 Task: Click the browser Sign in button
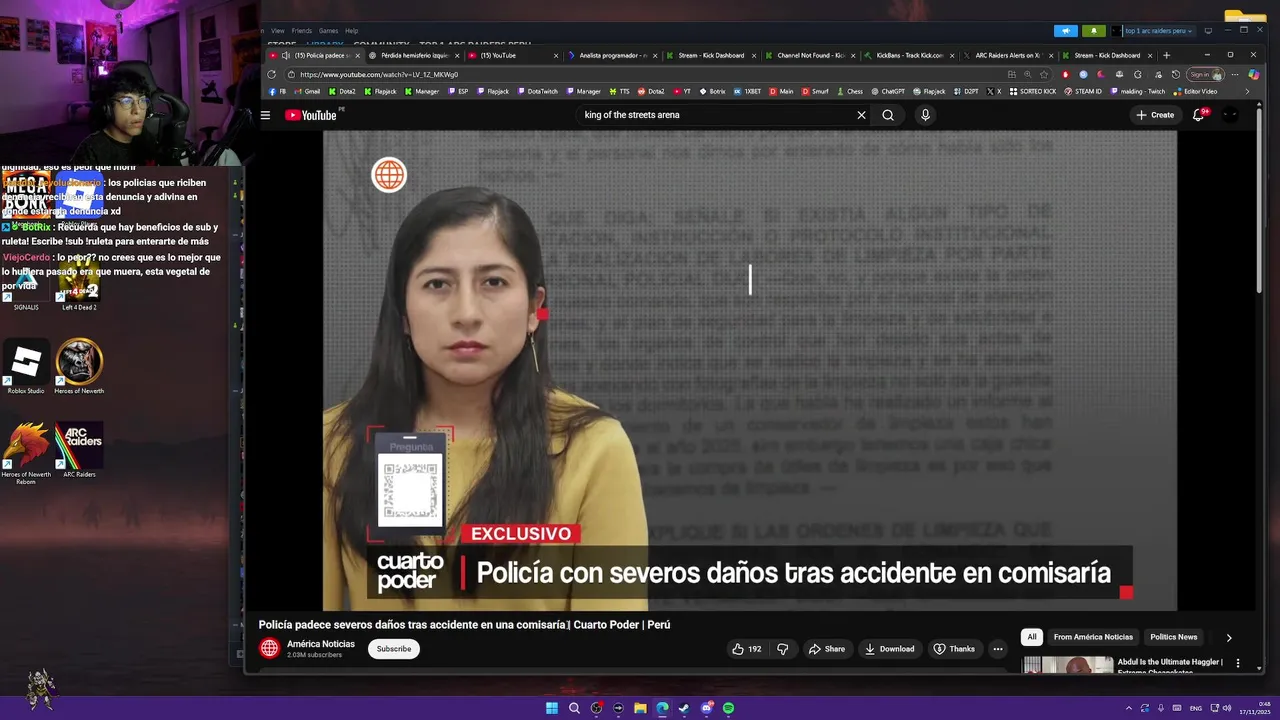pyautogui.click(x=1205, y=74)
